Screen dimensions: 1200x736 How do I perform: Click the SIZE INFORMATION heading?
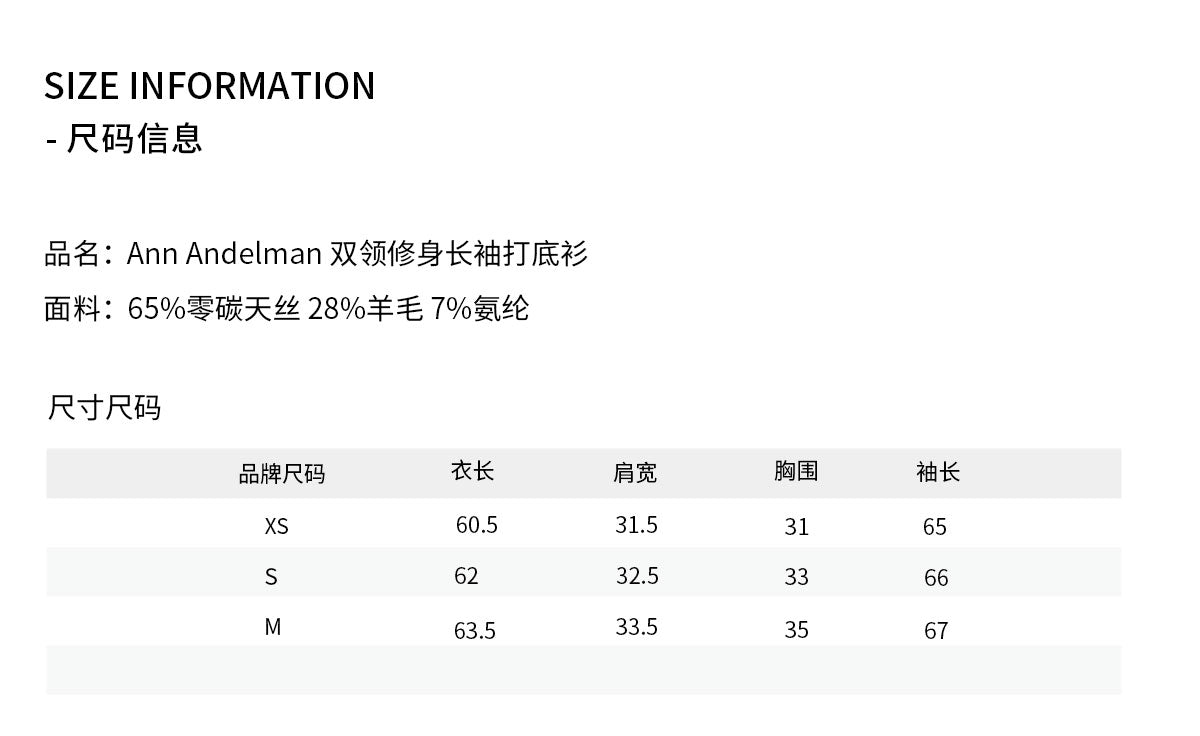pyautogui.click(x=210, y=86)
